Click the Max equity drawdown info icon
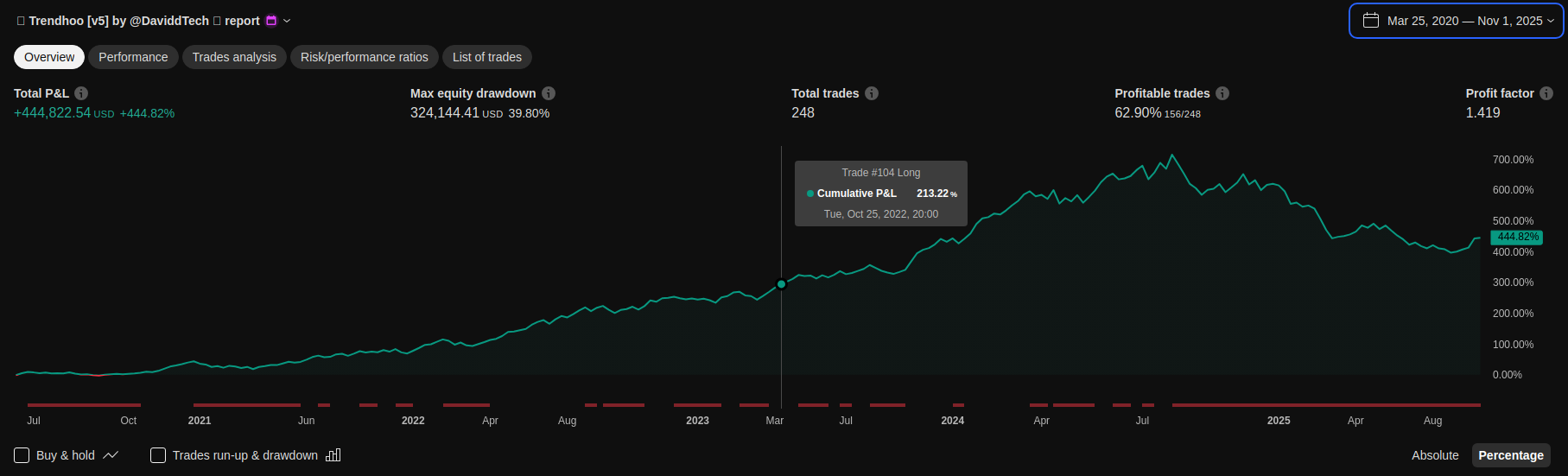1568x476 pixels. 549,93
